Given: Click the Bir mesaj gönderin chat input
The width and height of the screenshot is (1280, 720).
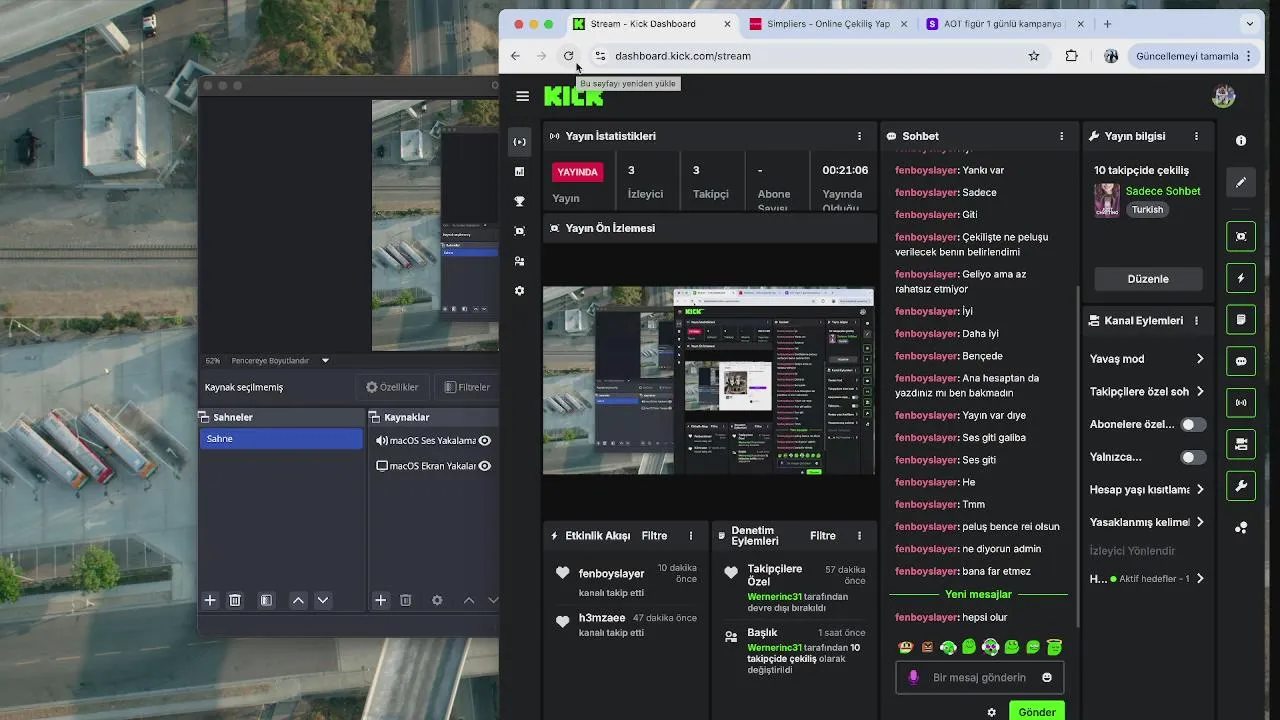Looking at the screenshot, I should 979,677.
